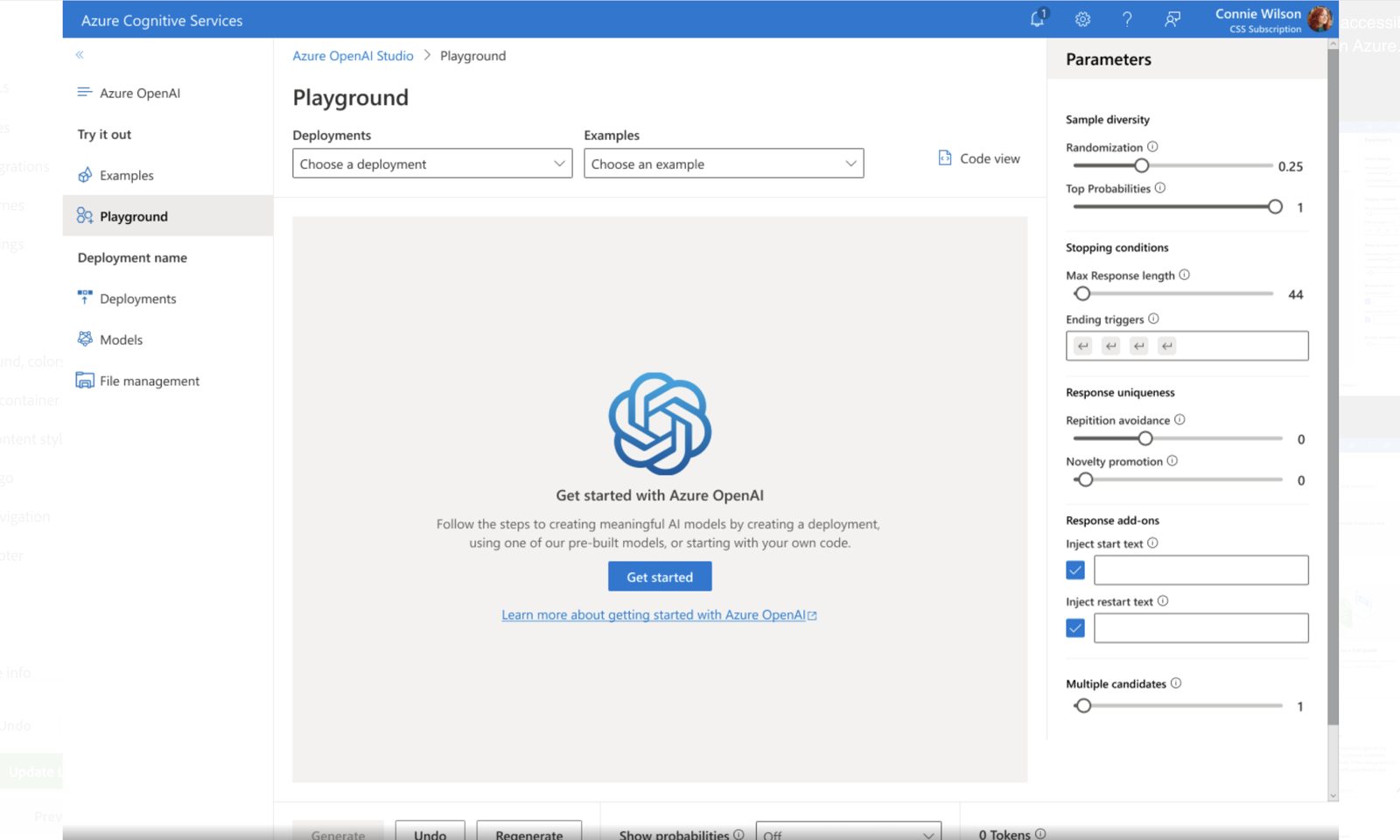1400x840 pixels.
Task: Click the Azure OpenAI Studio breadcrumb
Action: [x=353, y=56]
